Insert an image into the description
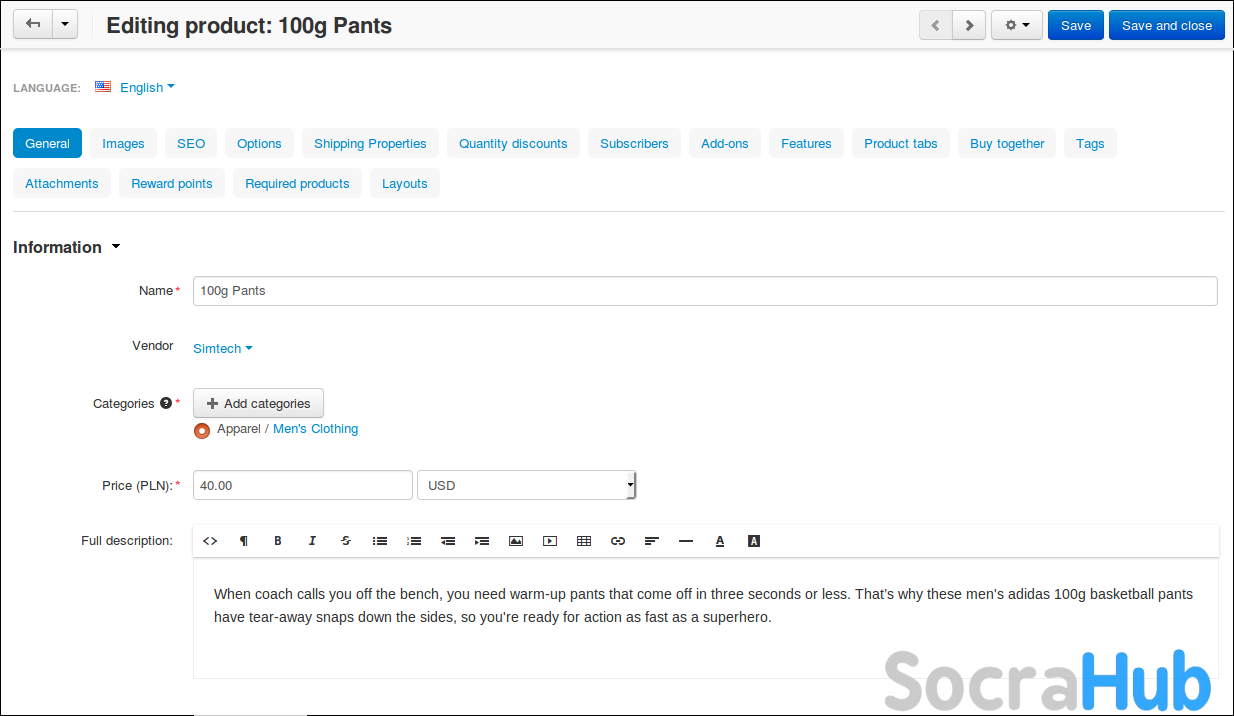1234x716 pixels. [x=516, y=541]
